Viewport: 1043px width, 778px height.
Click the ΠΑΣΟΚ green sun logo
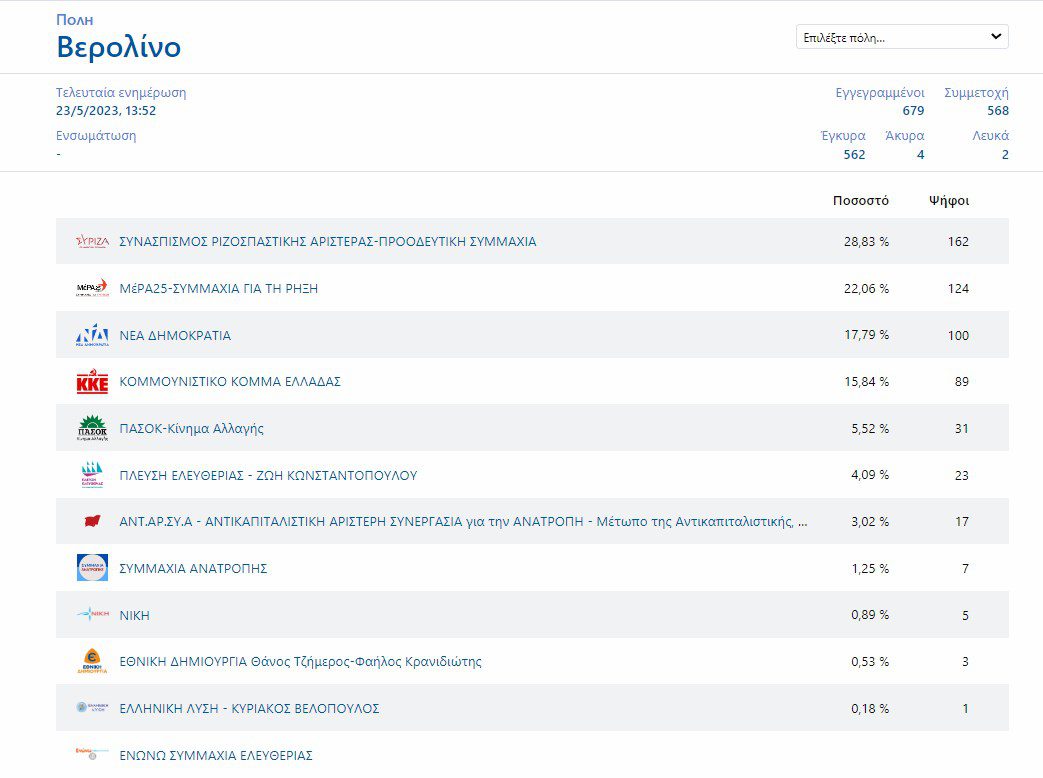(92, 428)
